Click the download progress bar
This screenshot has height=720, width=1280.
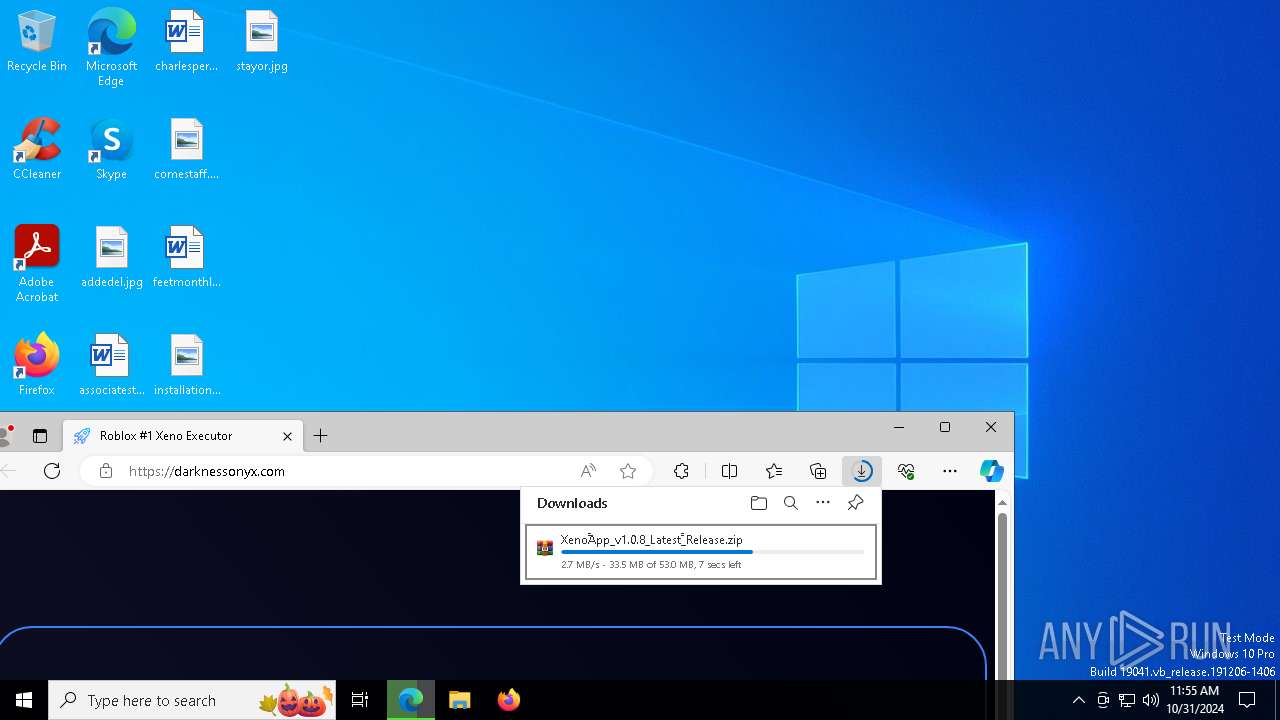712,552
